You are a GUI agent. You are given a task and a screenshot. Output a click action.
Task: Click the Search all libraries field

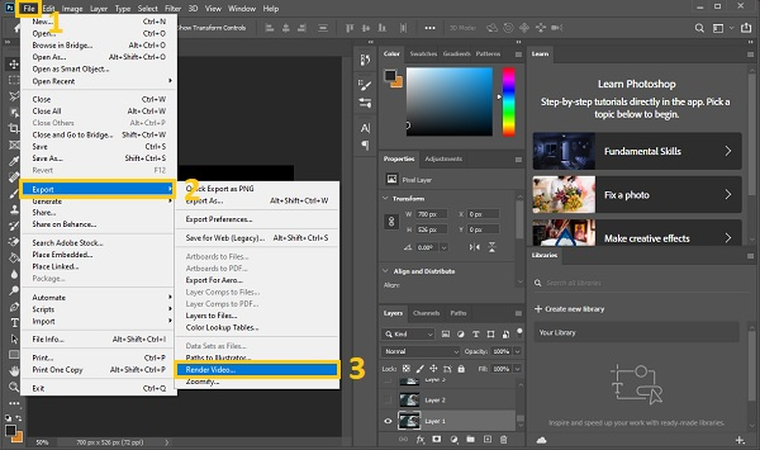(x=600, y=283)
